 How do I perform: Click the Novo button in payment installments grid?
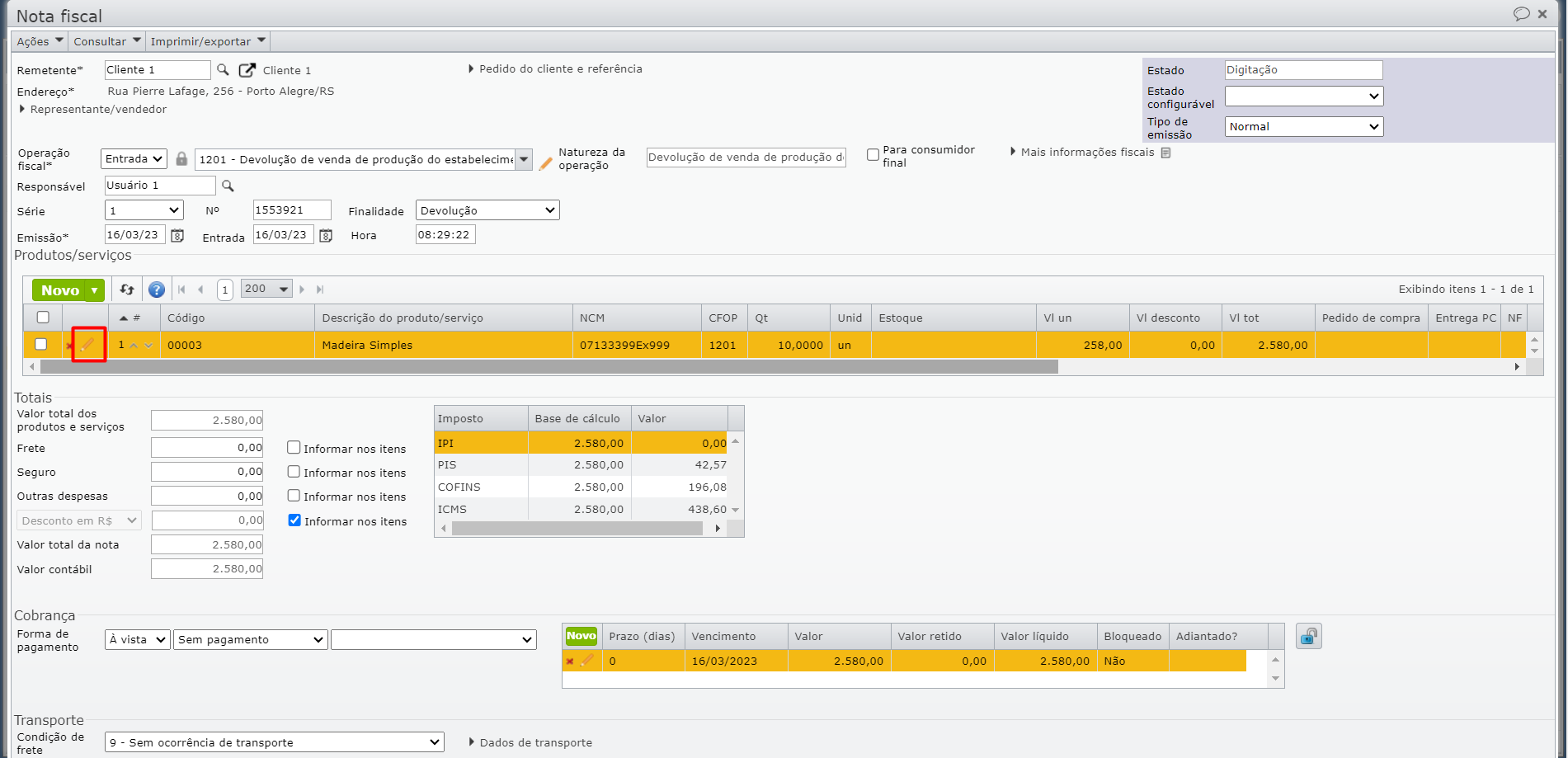(581, 636)
